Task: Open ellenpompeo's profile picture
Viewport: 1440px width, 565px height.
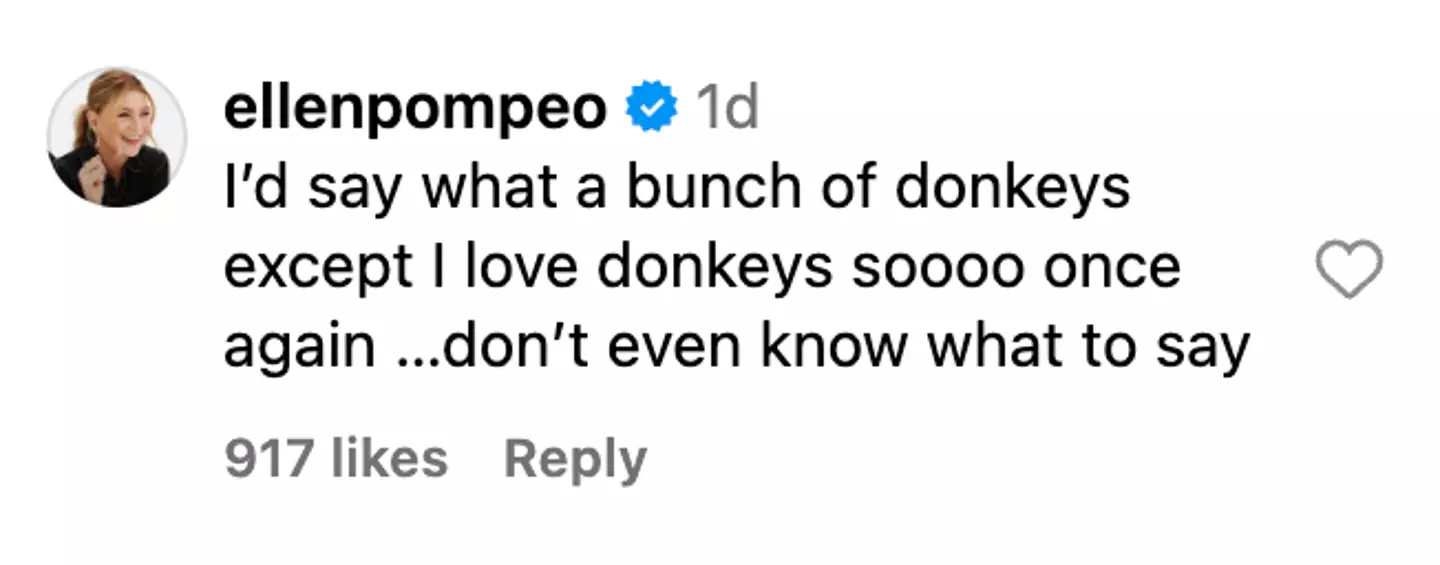Action: pyautogui.click(x=116, y=137)
